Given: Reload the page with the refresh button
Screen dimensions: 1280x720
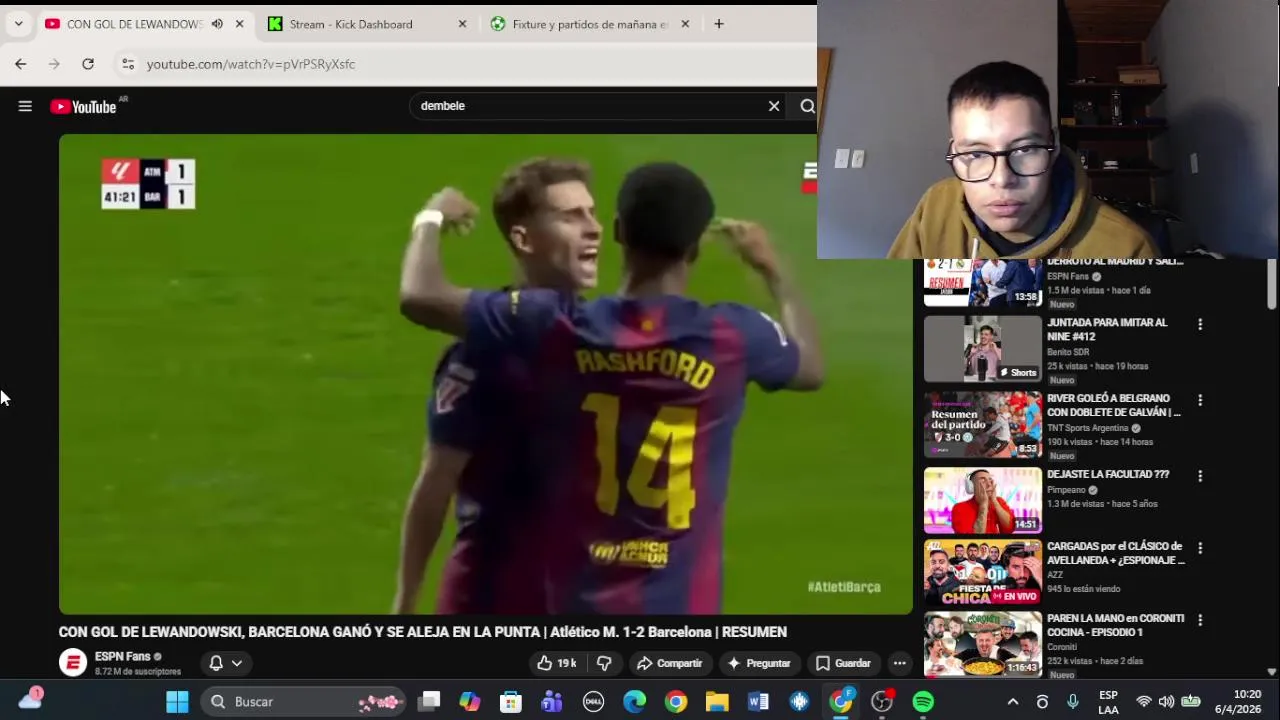Looking at the screenshot, I should (88, 64).
